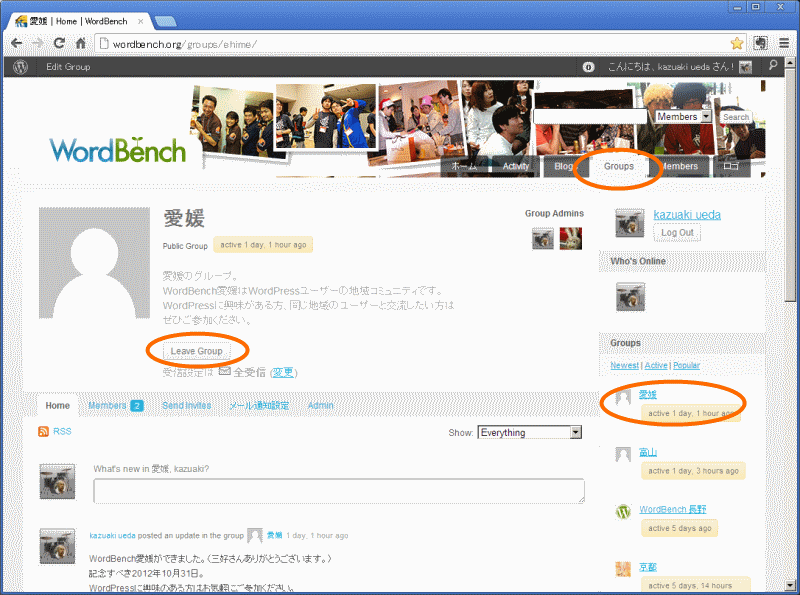
Task: Click the WordPress logo in admin bar
Action: point(20,67)
